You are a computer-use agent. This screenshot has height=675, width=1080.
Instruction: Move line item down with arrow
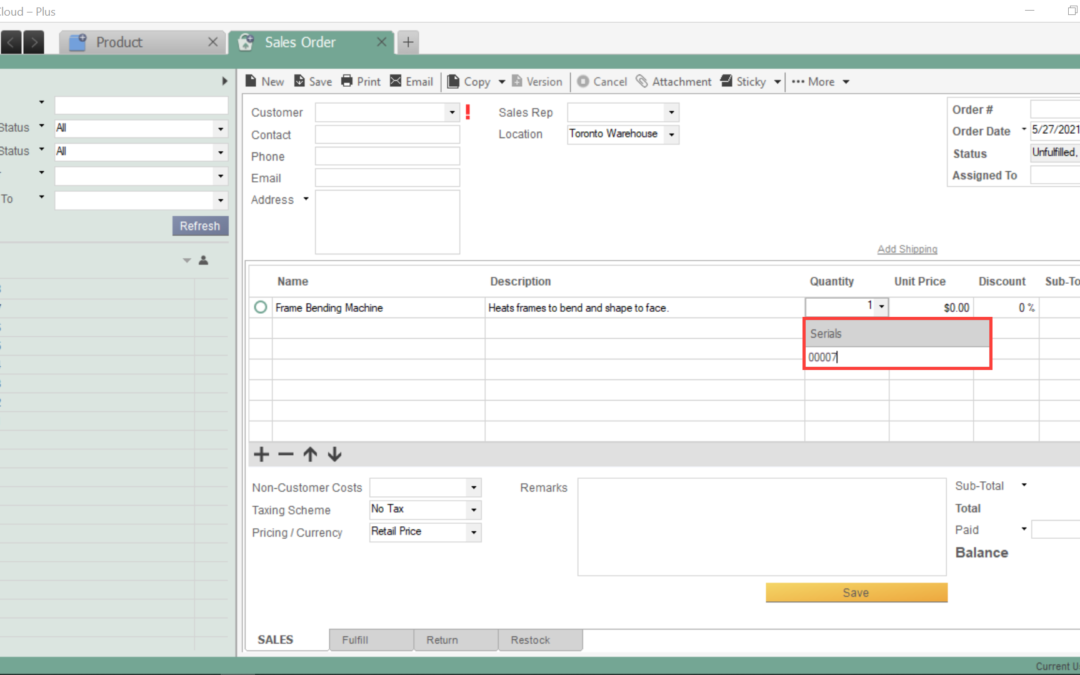pos(335,455)
